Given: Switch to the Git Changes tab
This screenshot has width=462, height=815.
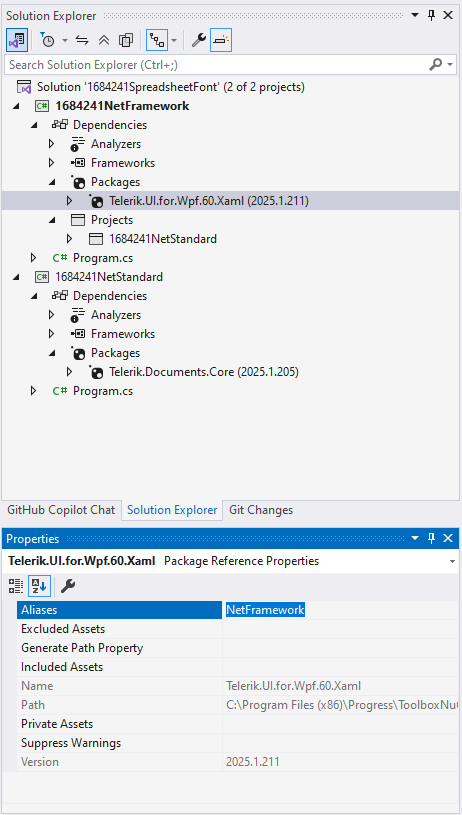Looking at the screenshot, I should click(x=261, y=510).
